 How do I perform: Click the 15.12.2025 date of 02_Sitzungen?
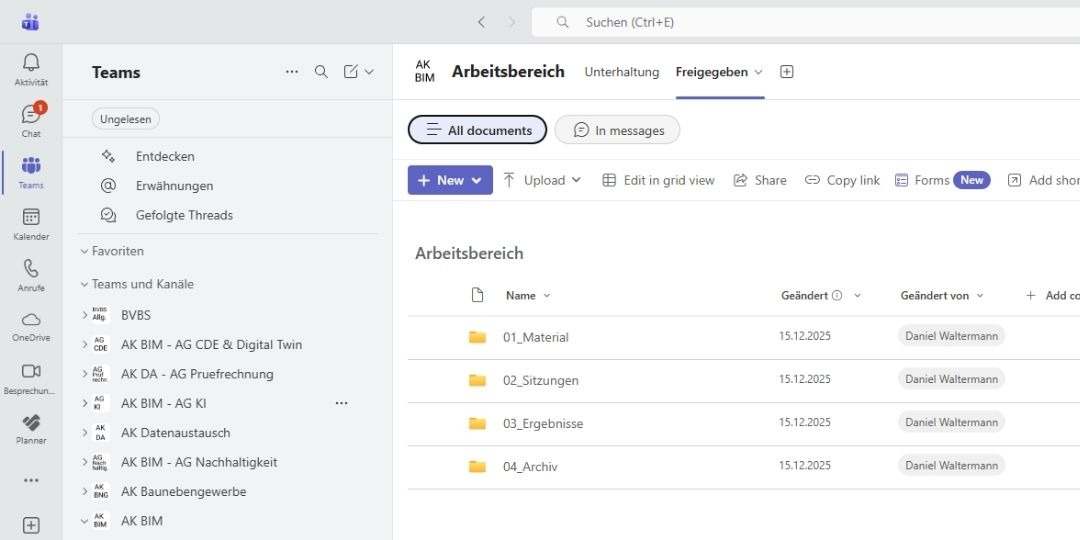pyautogui.click(x=804, y=379)
